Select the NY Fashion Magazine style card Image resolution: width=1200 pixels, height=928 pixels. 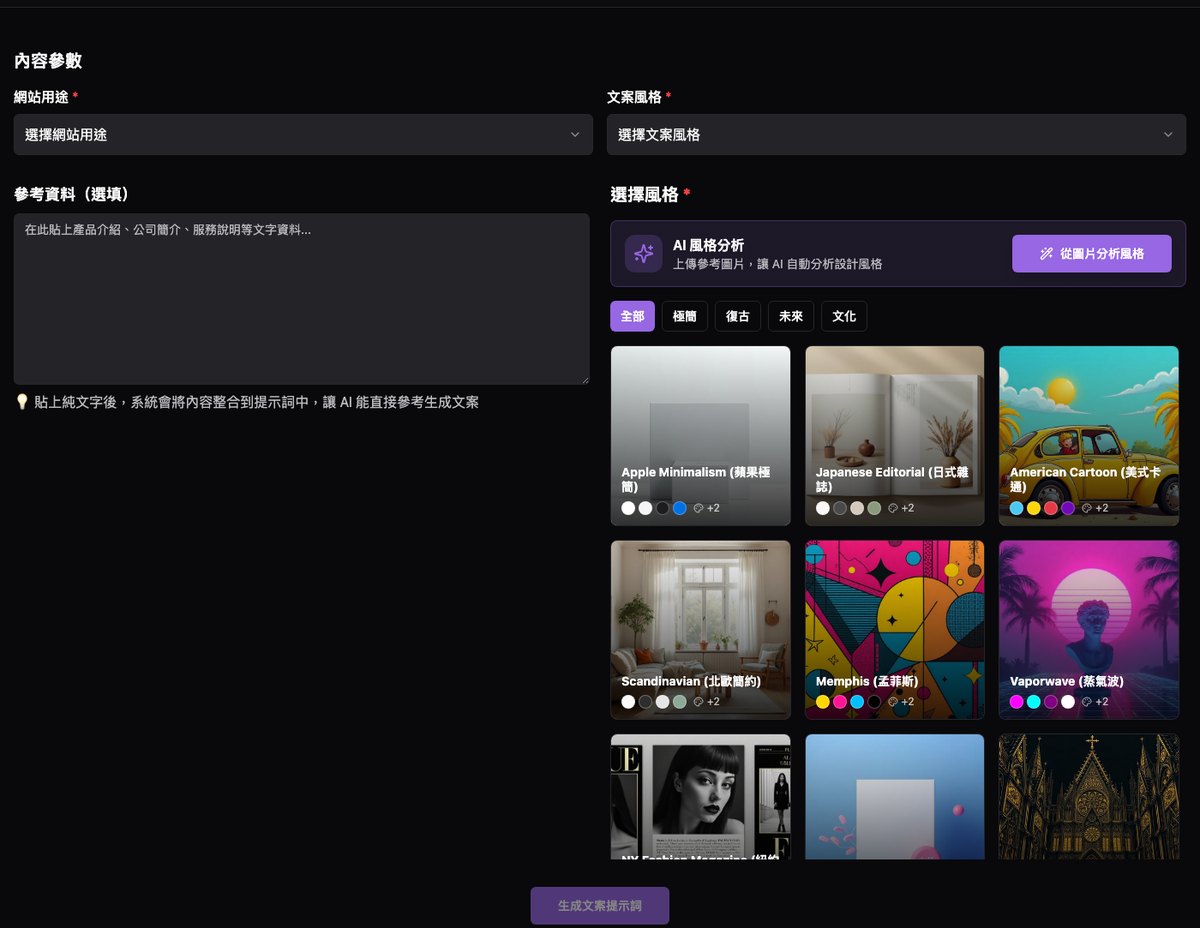700,797
